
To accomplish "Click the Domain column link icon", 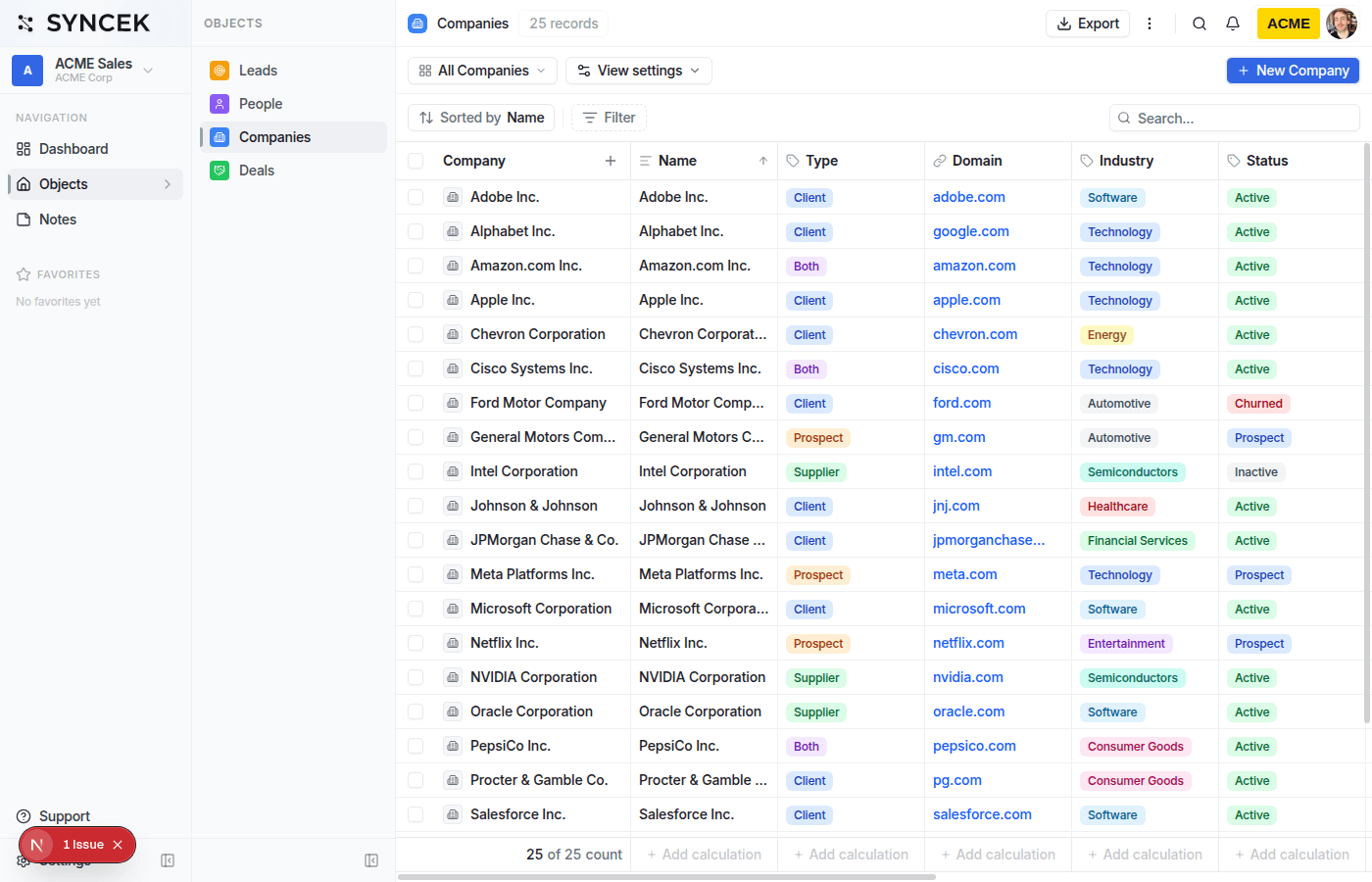I will [940, 161].
